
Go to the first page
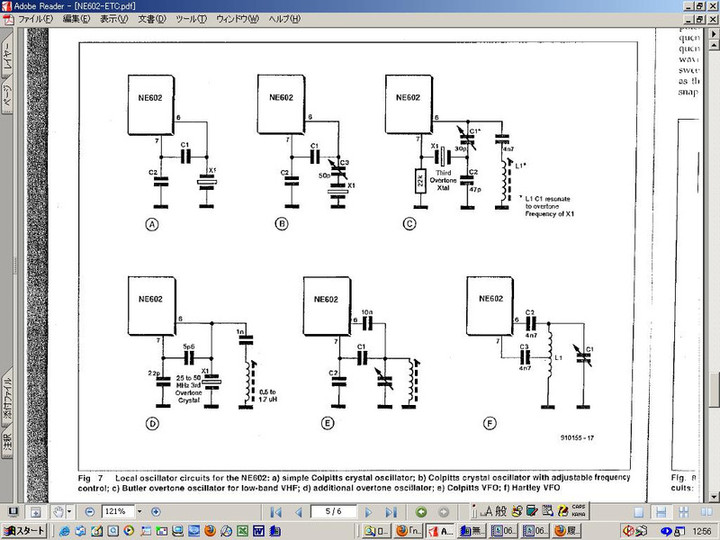(276, 512)
